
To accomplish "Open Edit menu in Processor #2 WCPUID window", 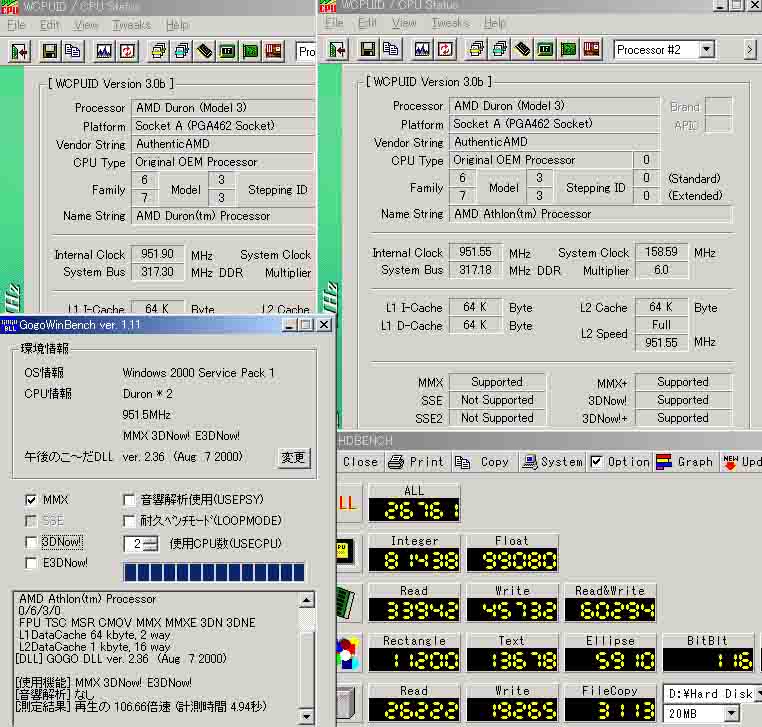I will point(367,22).
